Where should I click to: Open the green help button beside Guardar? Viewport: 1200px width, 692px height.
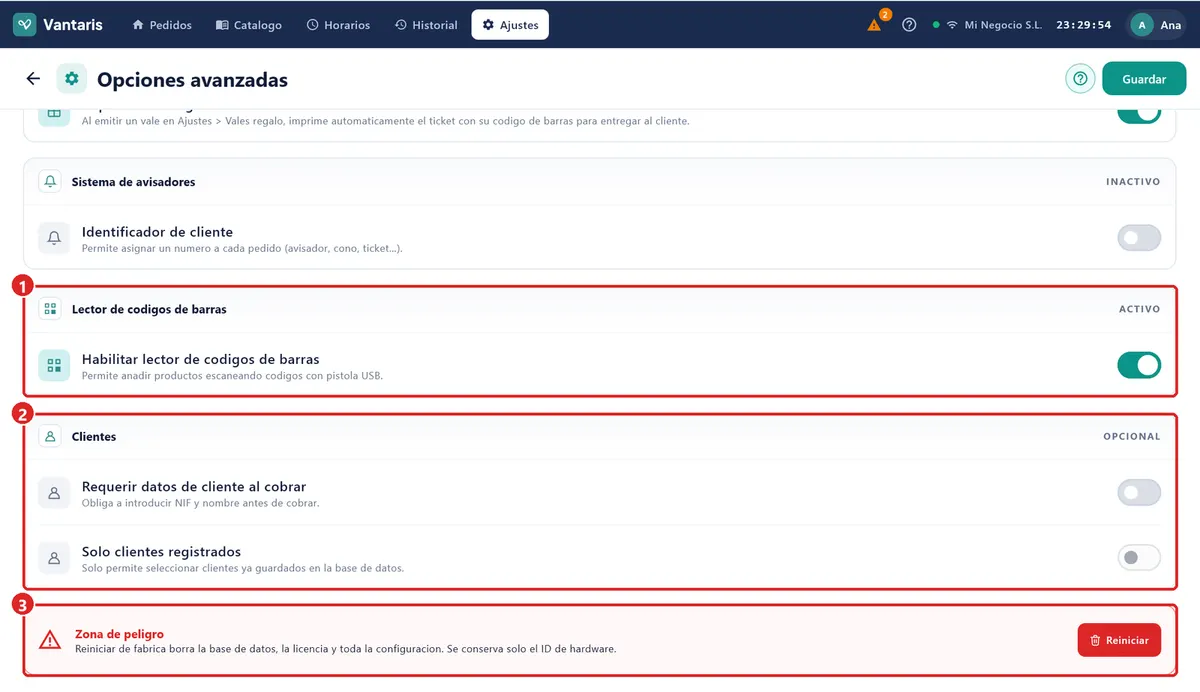[1080, 79]
